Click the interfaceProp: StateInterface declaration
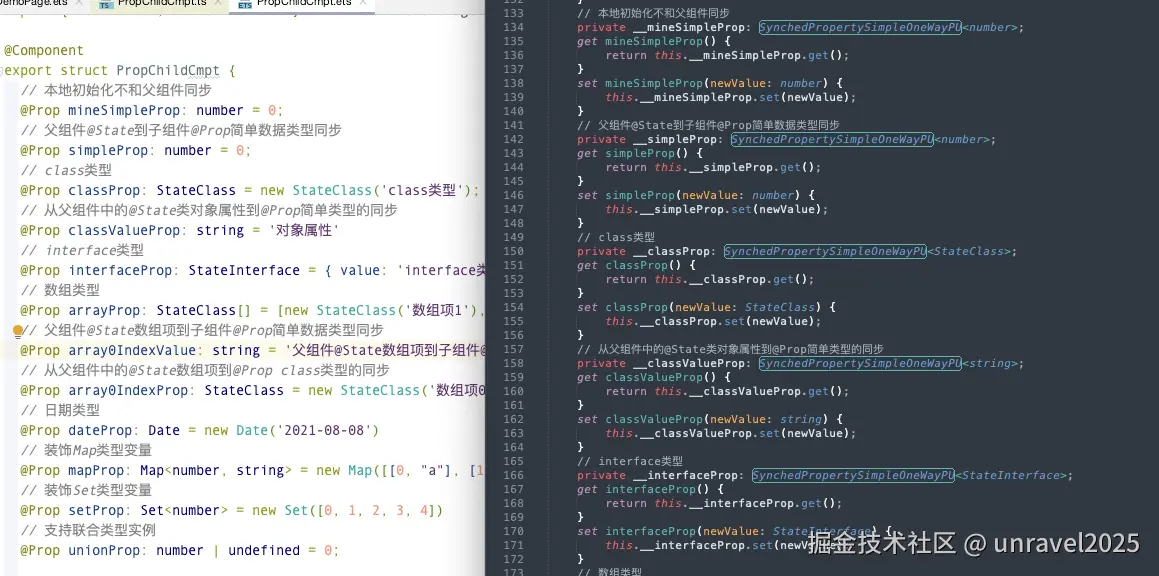Viewport: 1159px width, 576px height. coord(252,270)
